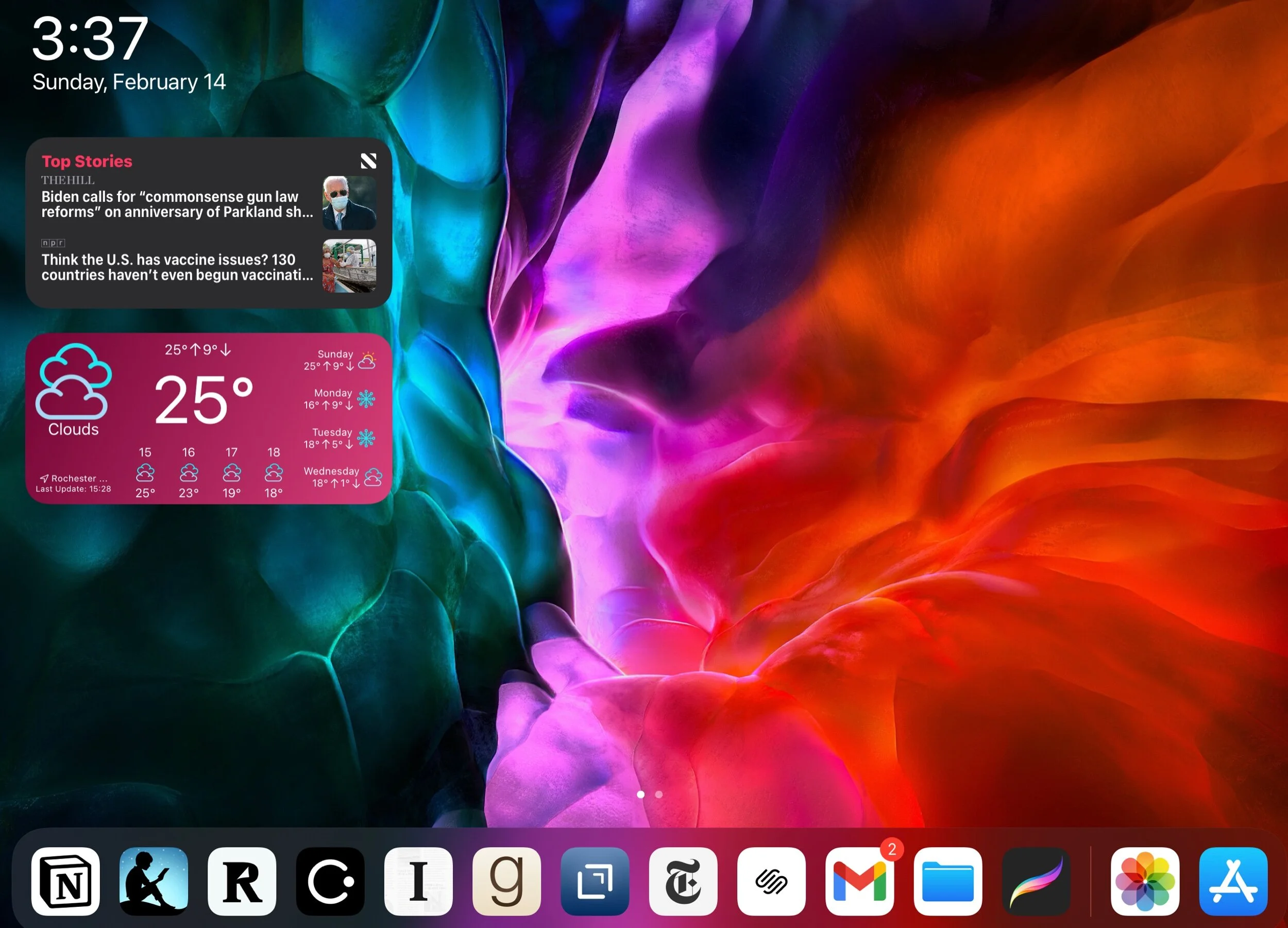Open the Readwise R app

point(242,881)
